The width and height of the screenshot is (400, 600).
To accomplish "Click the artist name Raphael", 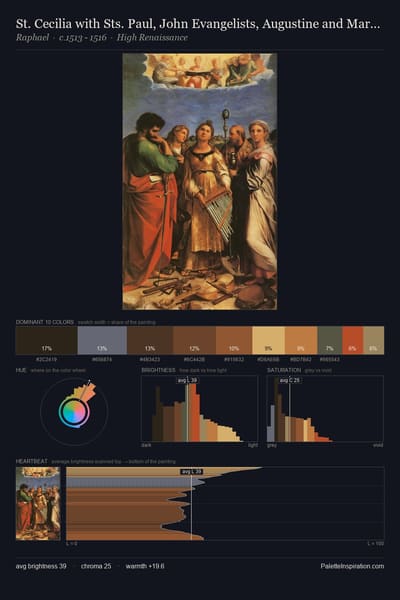I will (x=33, y=38).
